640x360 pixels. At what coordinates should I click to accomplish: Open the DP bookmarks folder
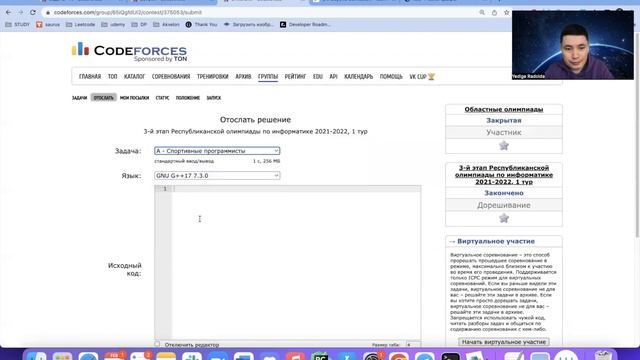pyautogui.click(x=139, y=24)
